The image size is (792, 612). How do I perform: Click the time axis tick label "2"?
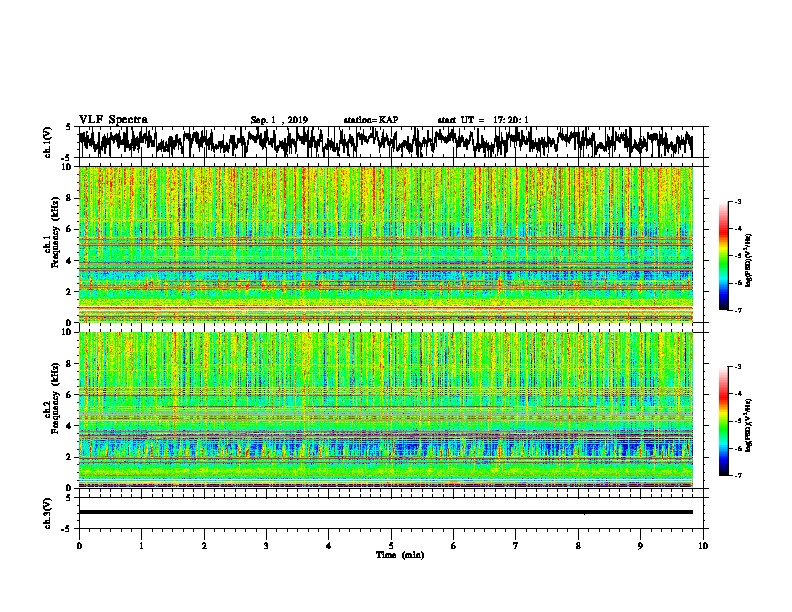coord(204,545)
